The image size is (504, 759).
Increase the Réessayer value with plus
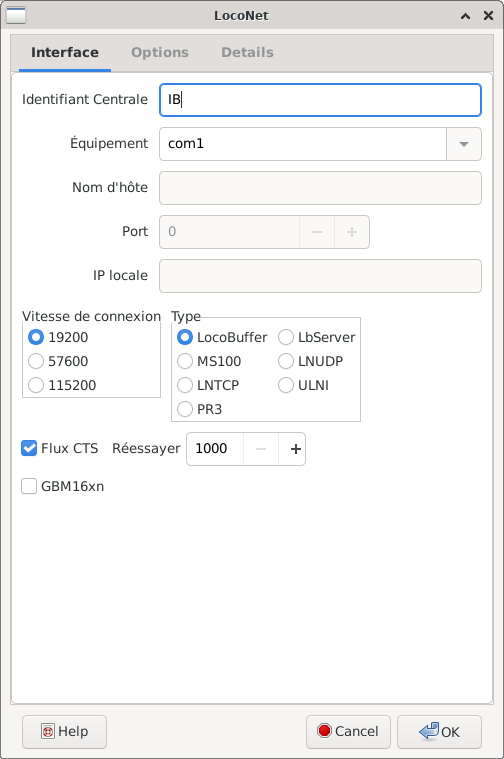coord(296,449)
